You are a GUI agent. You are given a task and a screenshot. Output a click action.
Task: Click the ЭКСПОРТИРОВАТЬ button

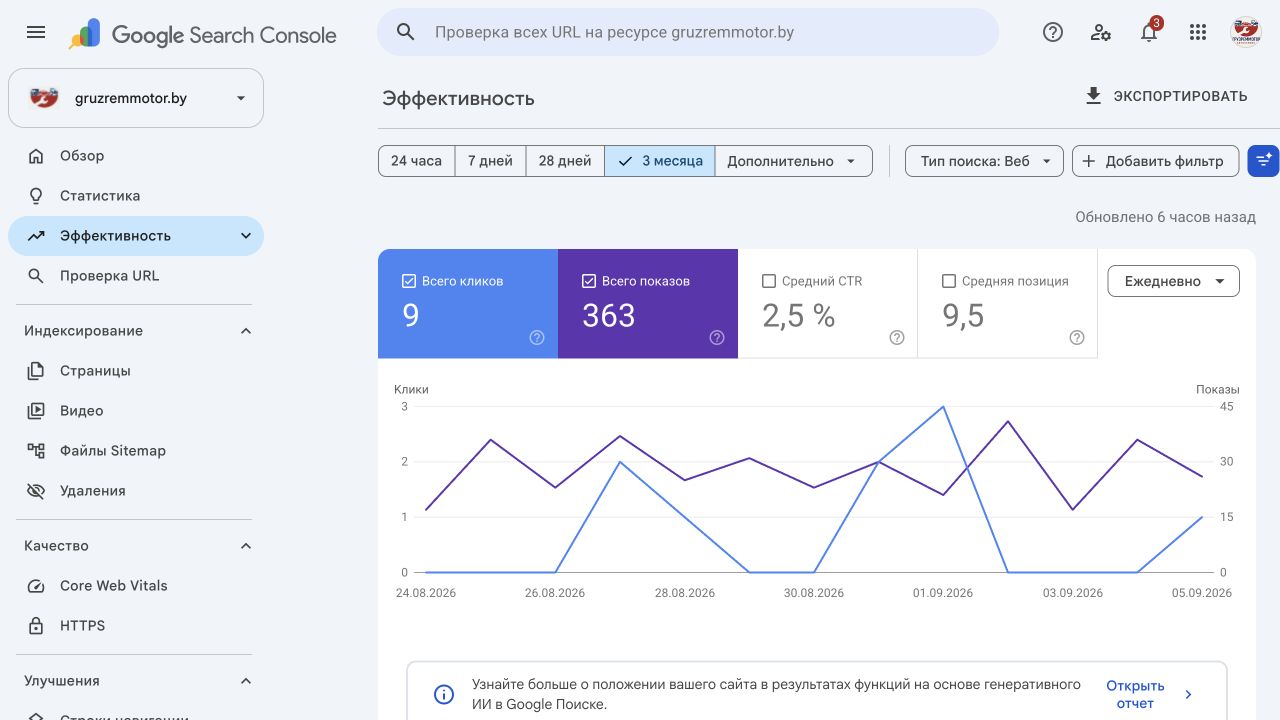1166,96
